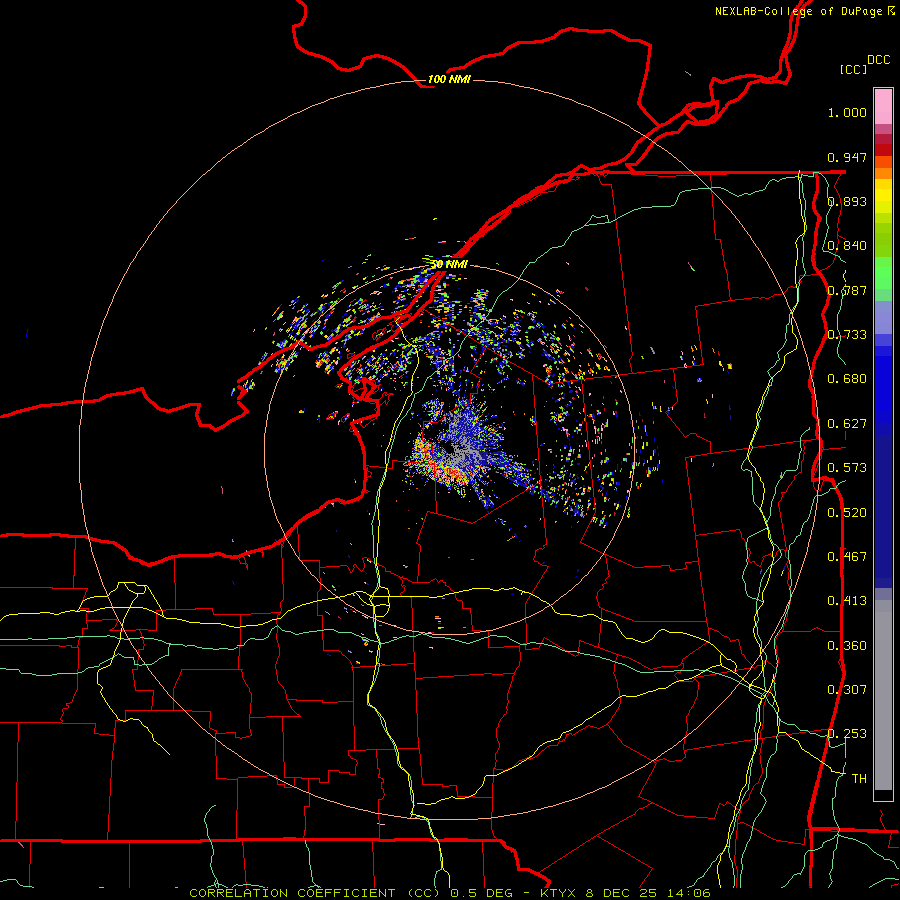Click the 0.520 scale value
Image resolution: width=900 pixels, height=900 pixels.
(847, 513)
